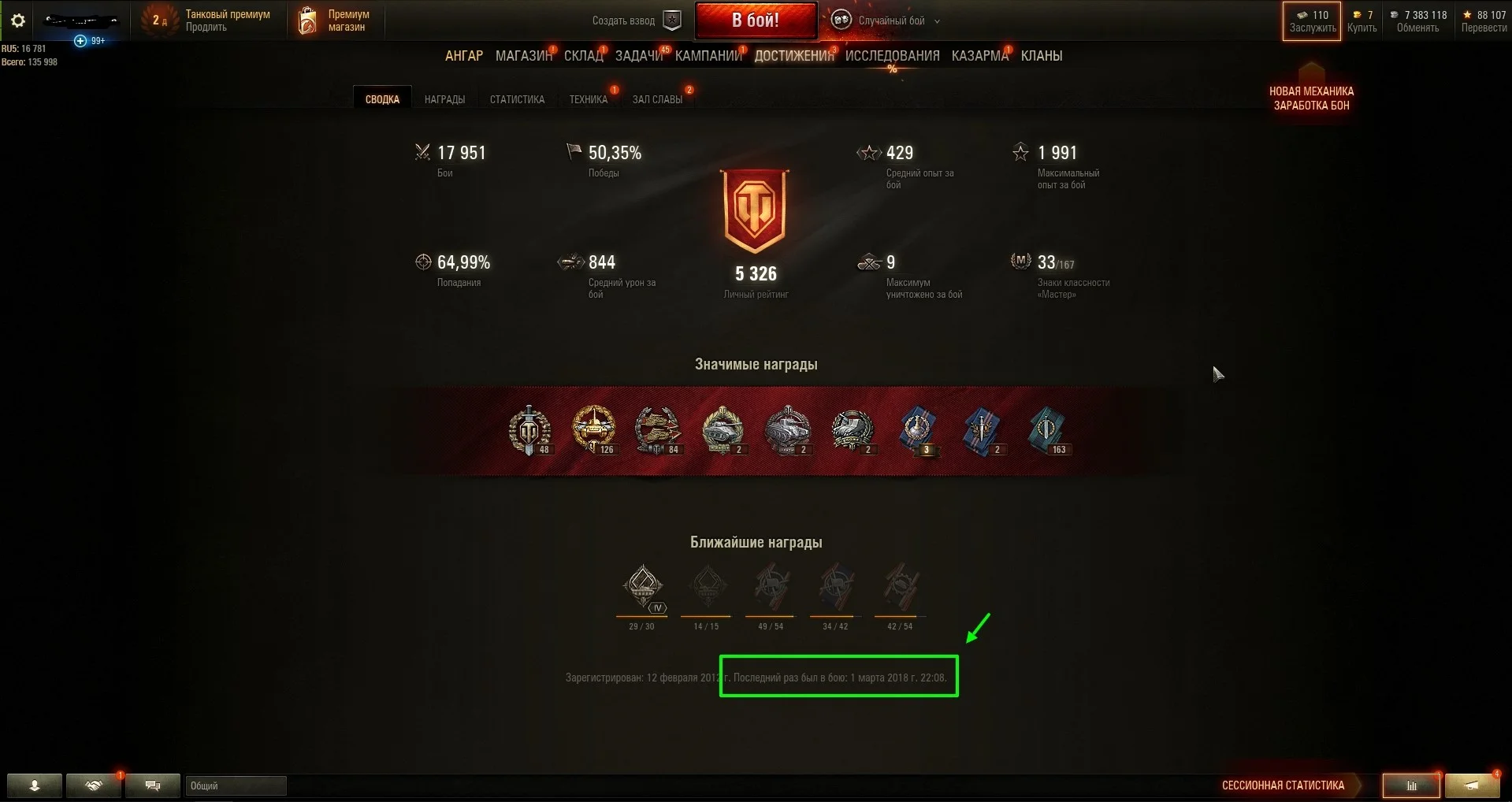Screen dimensions: 1512x802
Task: Click the handshake referral icon
Action: [x=94, y=785]
